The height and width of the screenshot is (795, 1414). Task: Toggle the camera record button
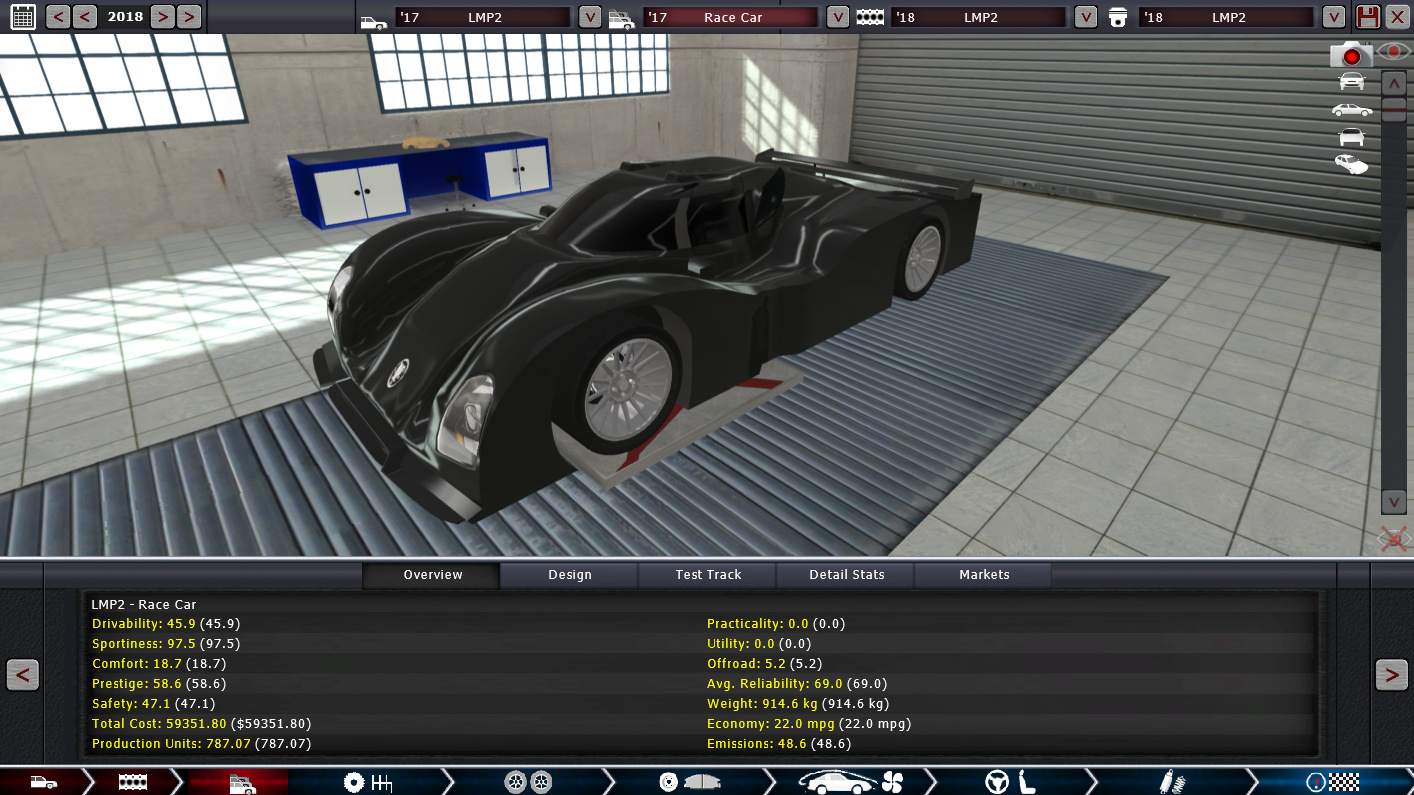(x=1351, y=55)
